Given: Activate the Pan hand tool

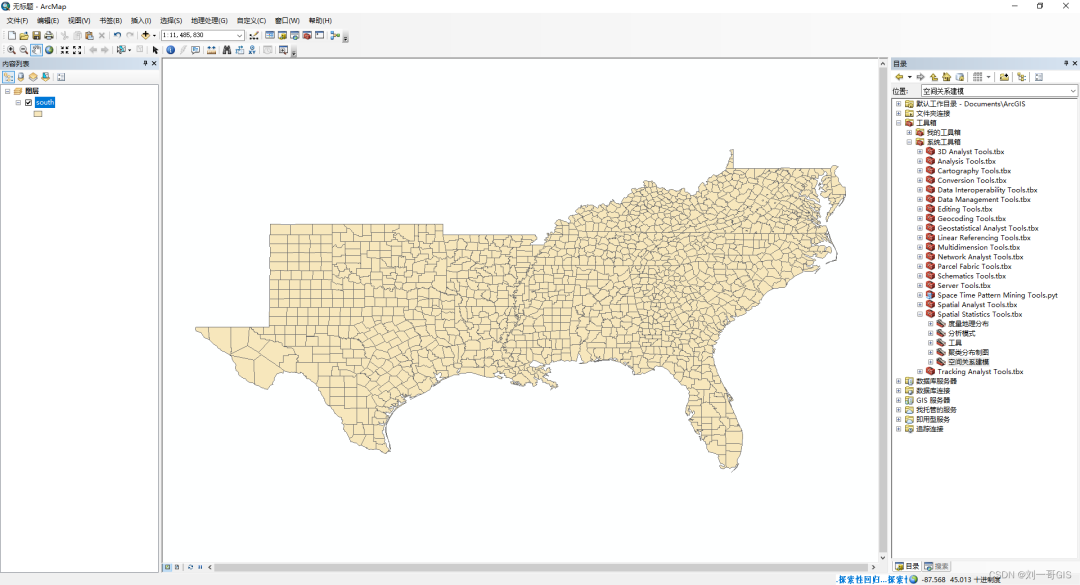Looking at the screenshot, I should tap(37, 50).
